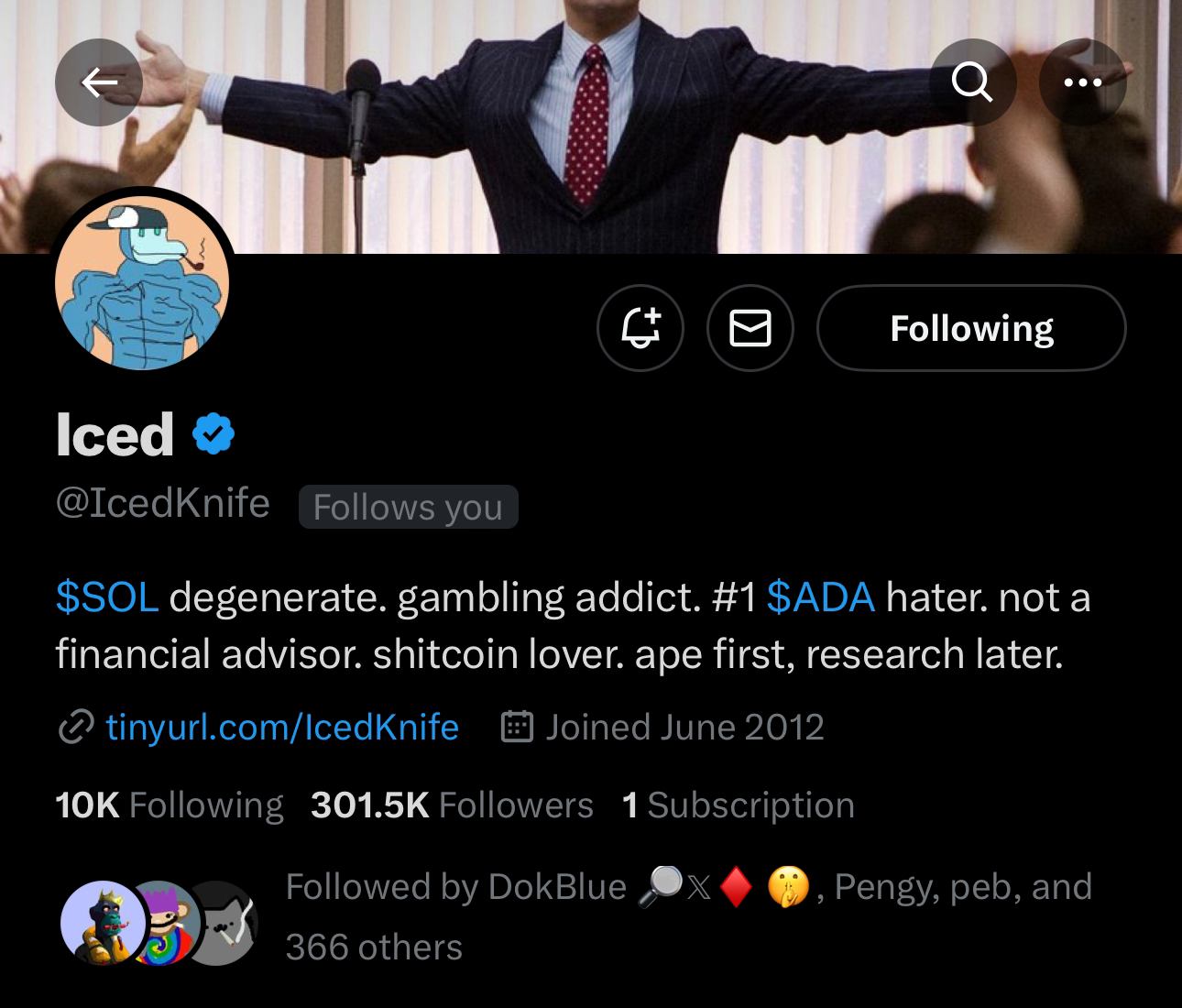View the 301.5K Followers list
Screen dimensions: 1182x1008
[x=452, y=805]
